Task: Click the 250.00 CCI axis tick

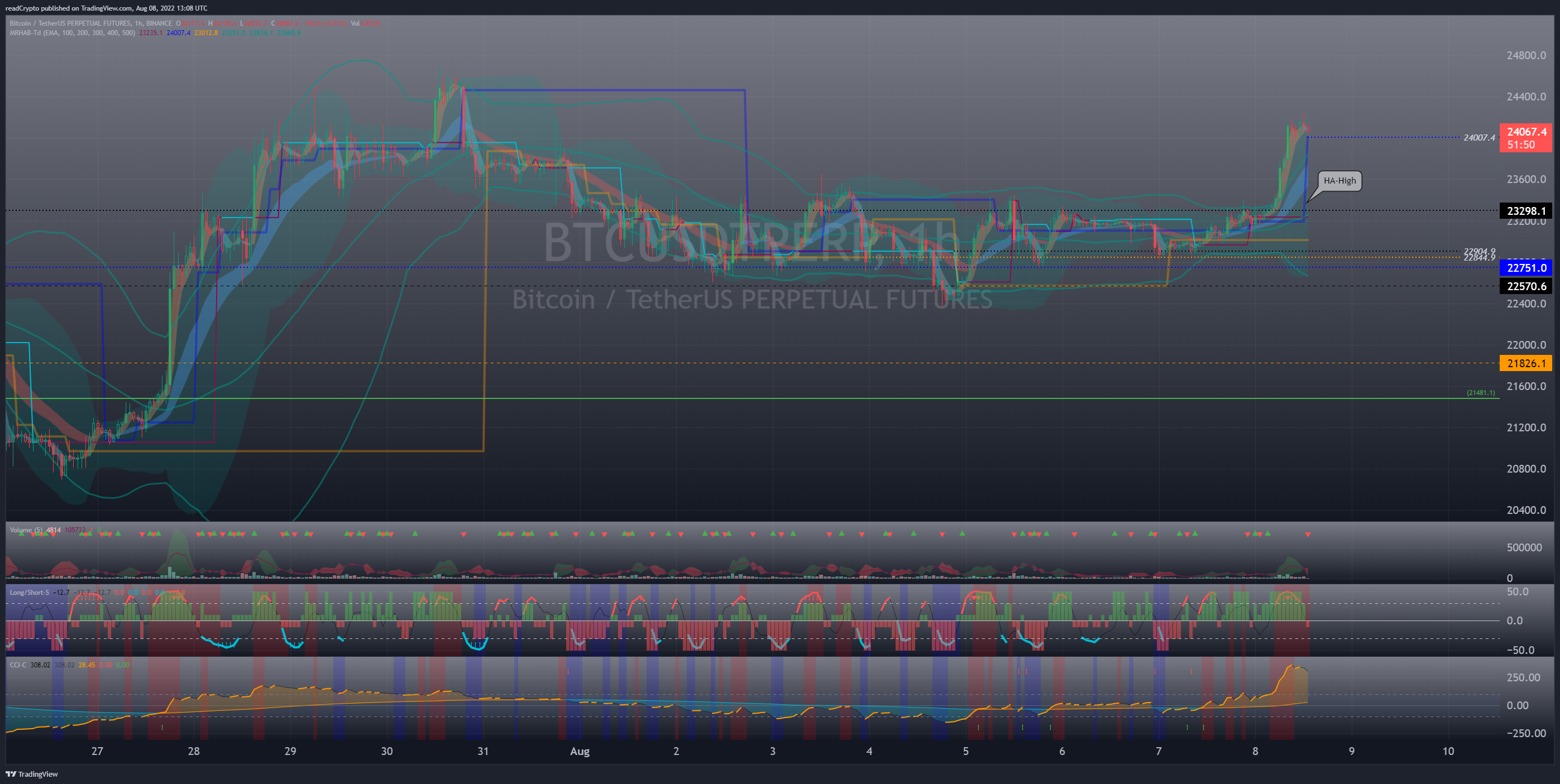Action: (1523, 677)
